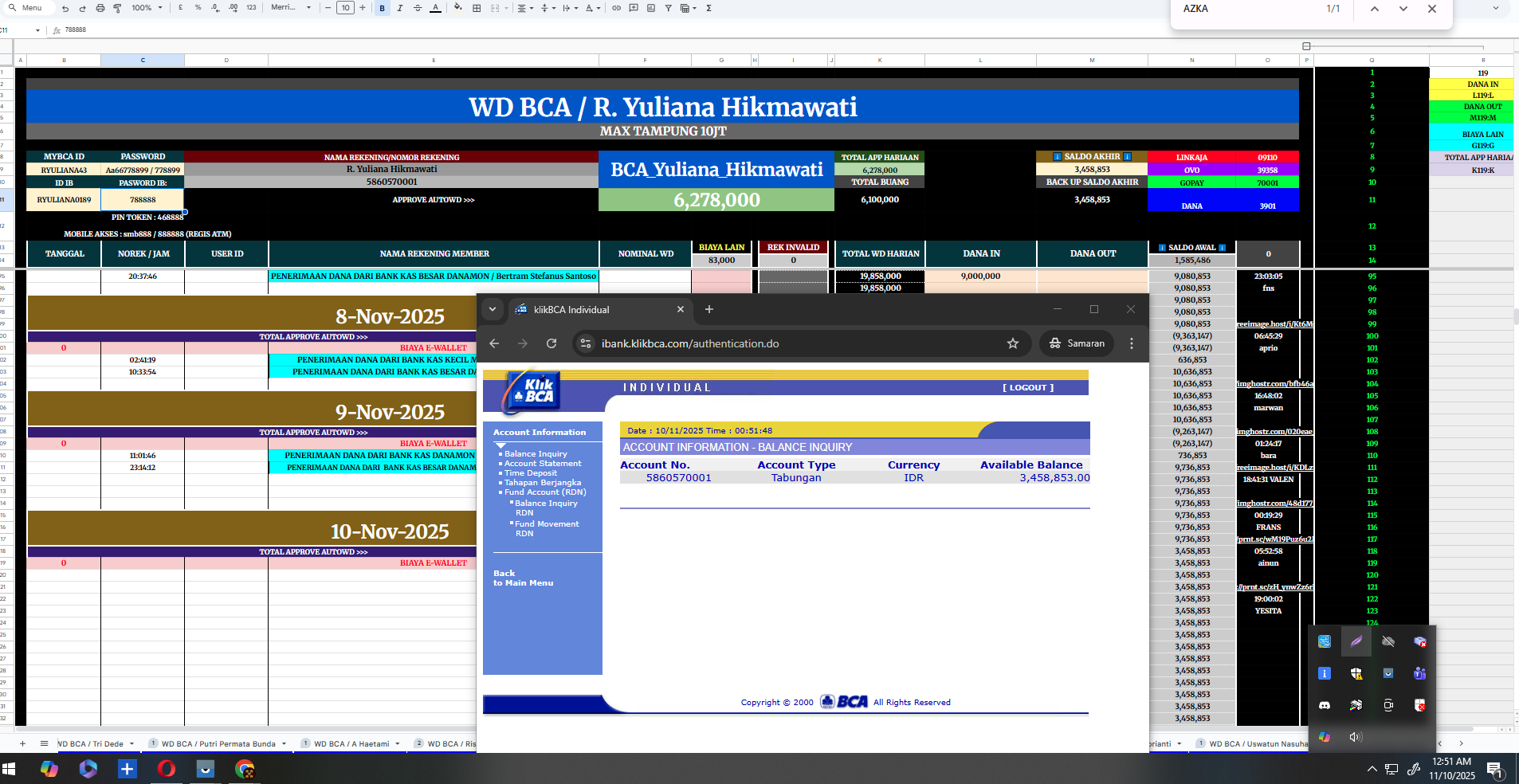Activate the paint format tool
This screenshot has width=1519, height=784.
117,8
